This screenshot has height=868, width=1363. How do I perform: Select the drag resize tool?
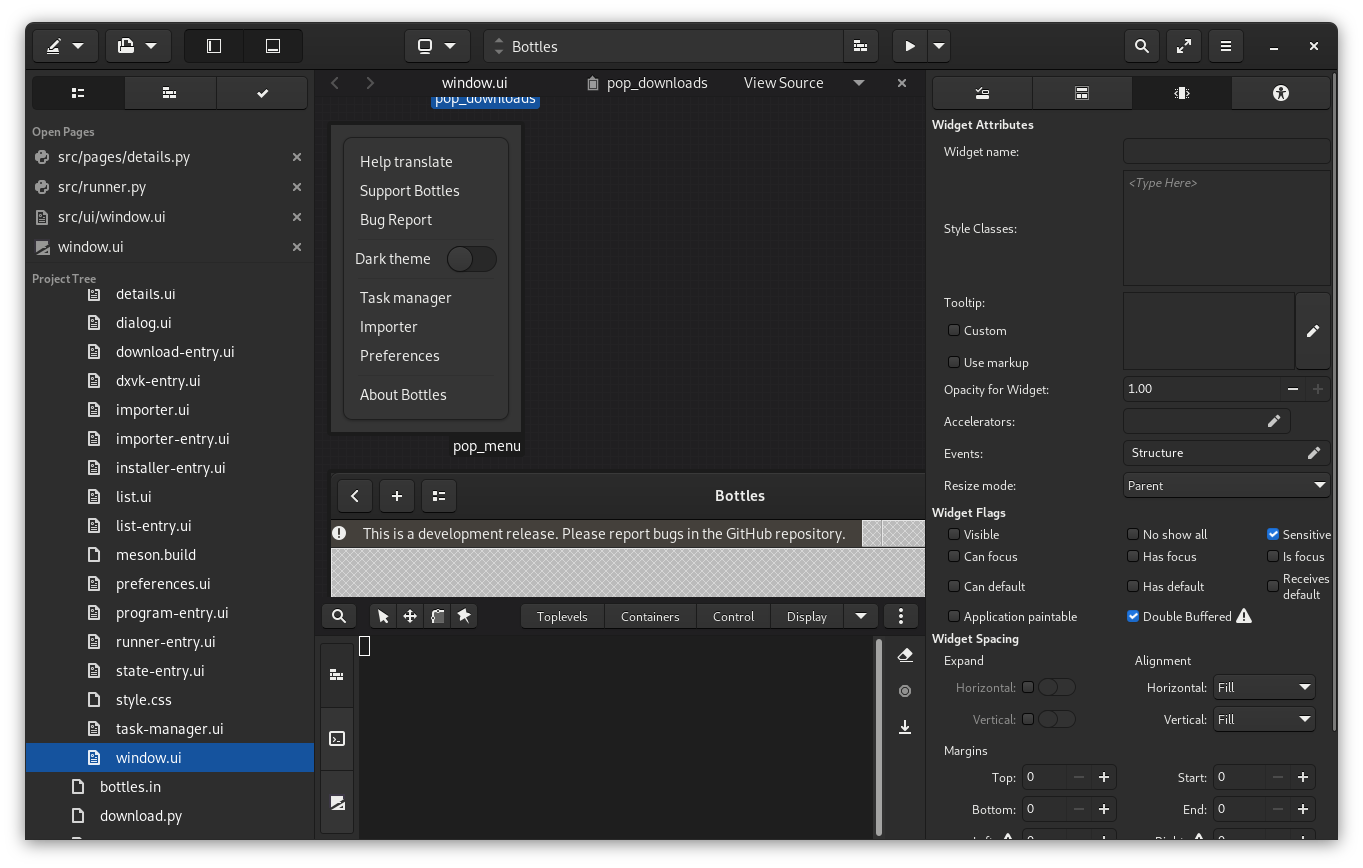(410, 616)
